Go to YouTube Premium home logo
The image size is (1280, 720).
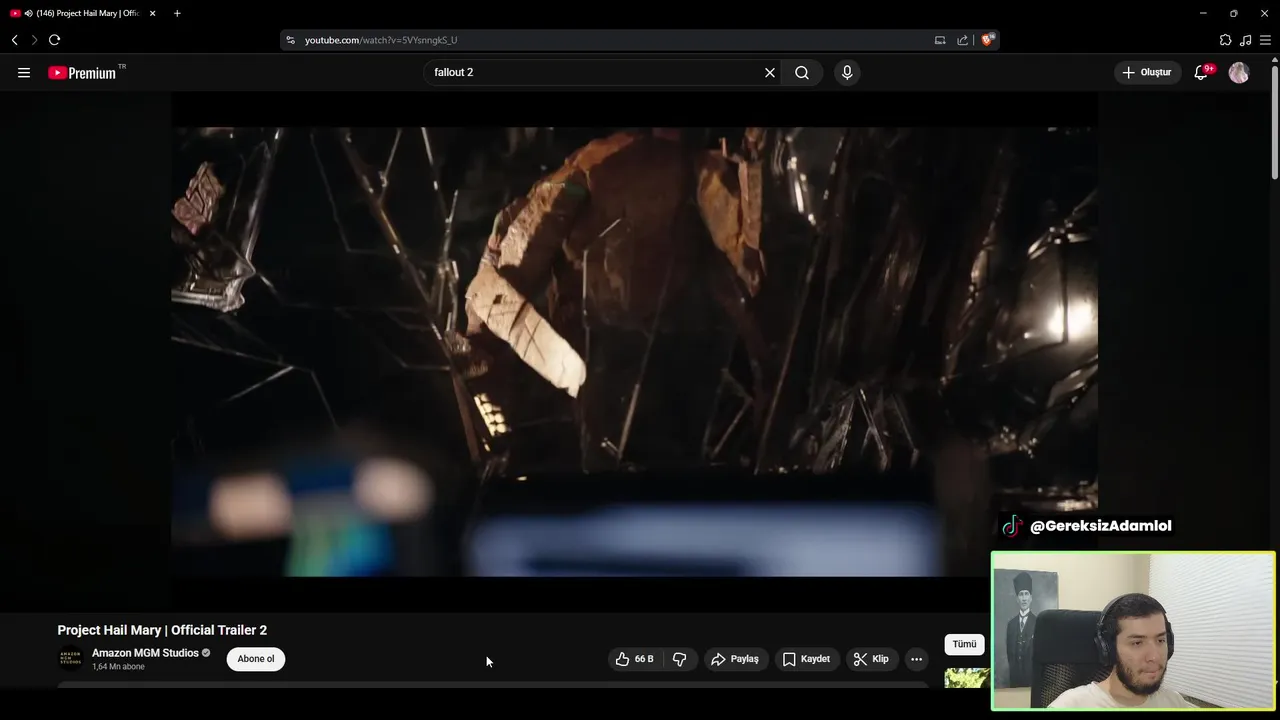tap(84, 72)
